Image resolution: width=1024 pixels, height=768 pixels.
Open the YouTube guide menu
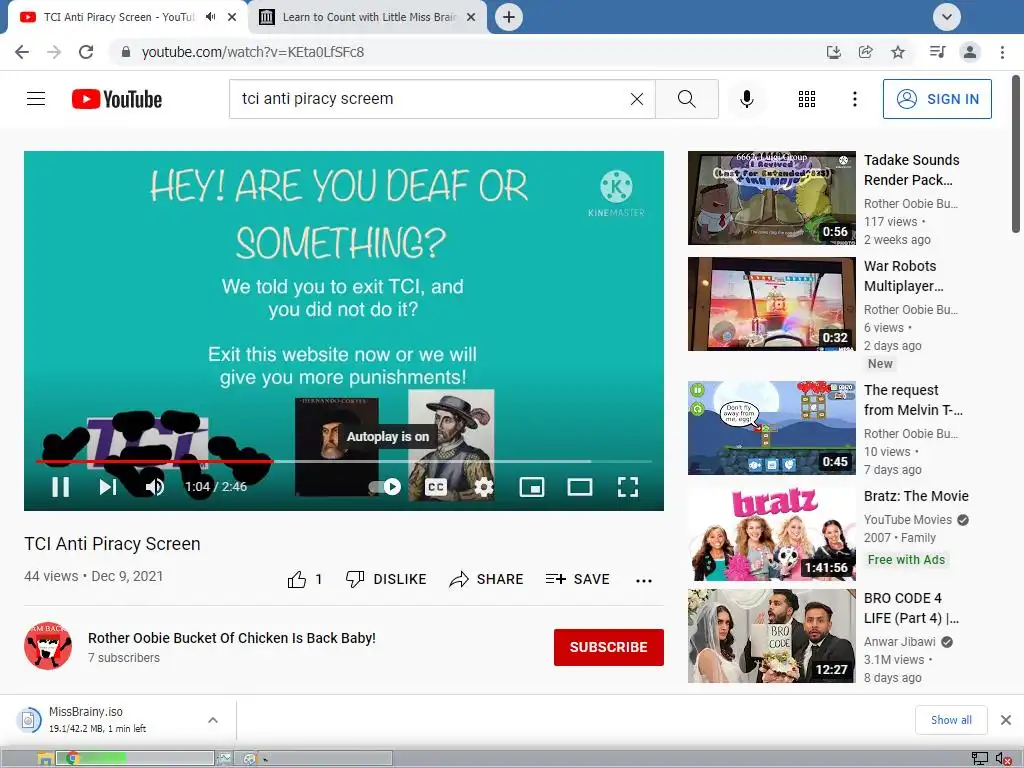[36, 99]
